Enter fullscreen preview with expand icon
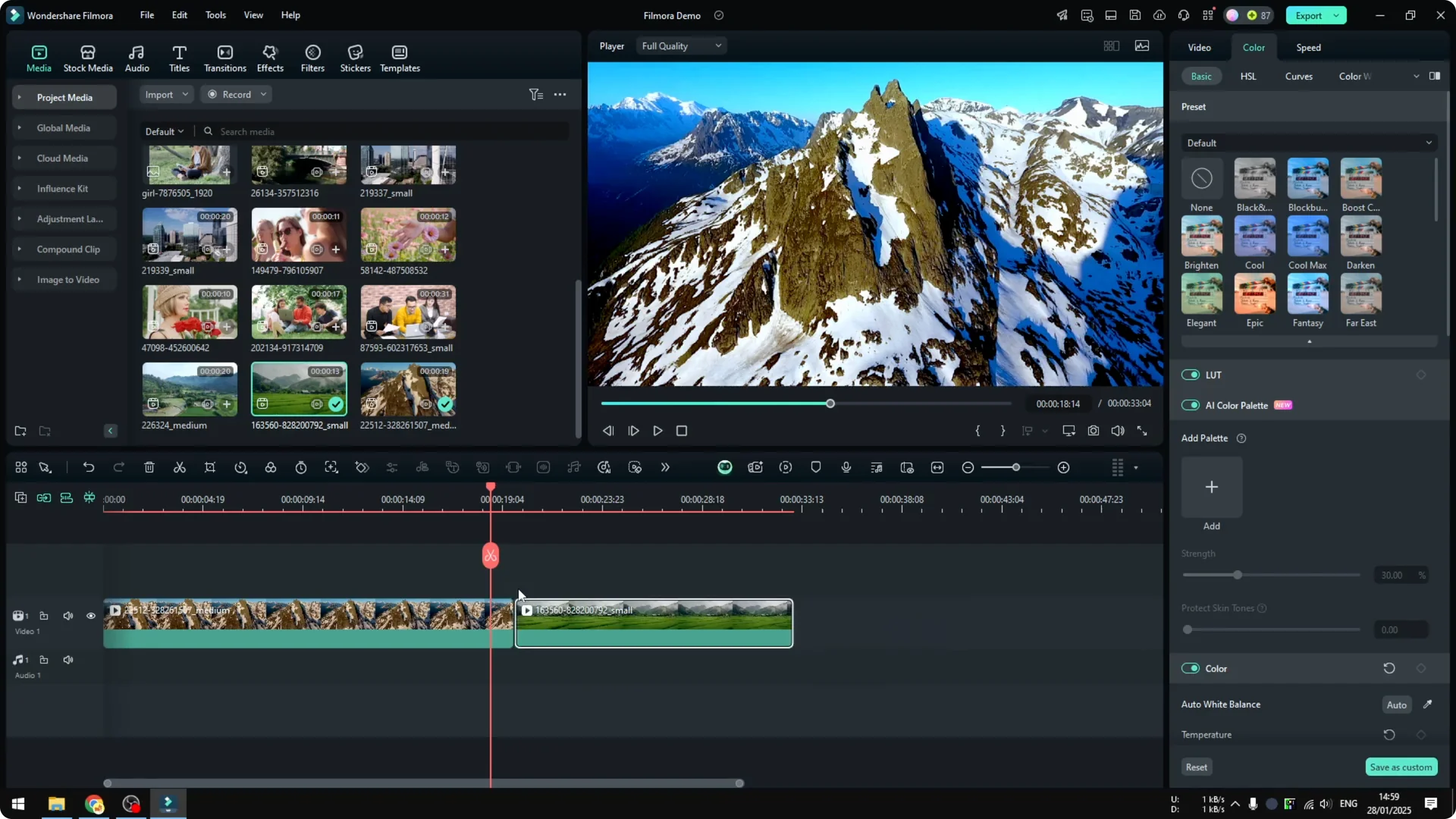The image size is (1456, 819). coord(1142,431)
